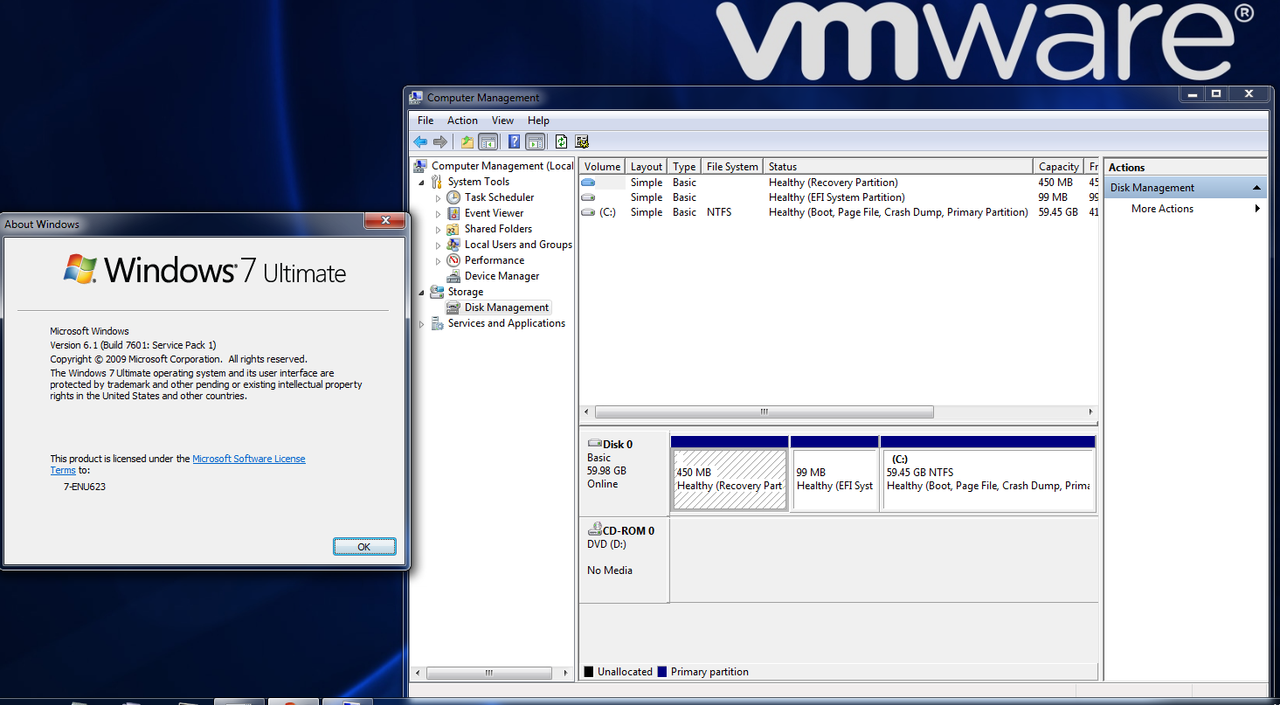
Task: Click the "59.45 GB" capacity cell
Action: pos(1058,212)
